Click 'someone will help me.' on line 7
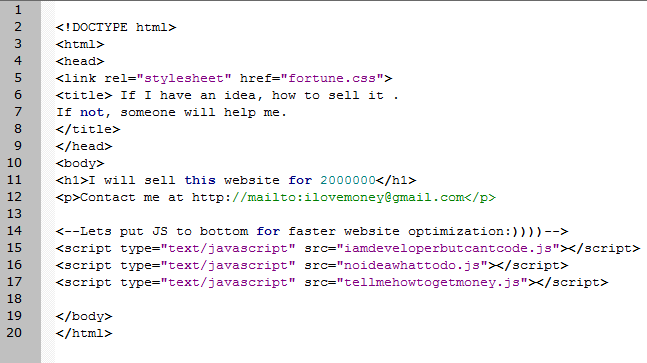647x363 pixels. (203, 112)
